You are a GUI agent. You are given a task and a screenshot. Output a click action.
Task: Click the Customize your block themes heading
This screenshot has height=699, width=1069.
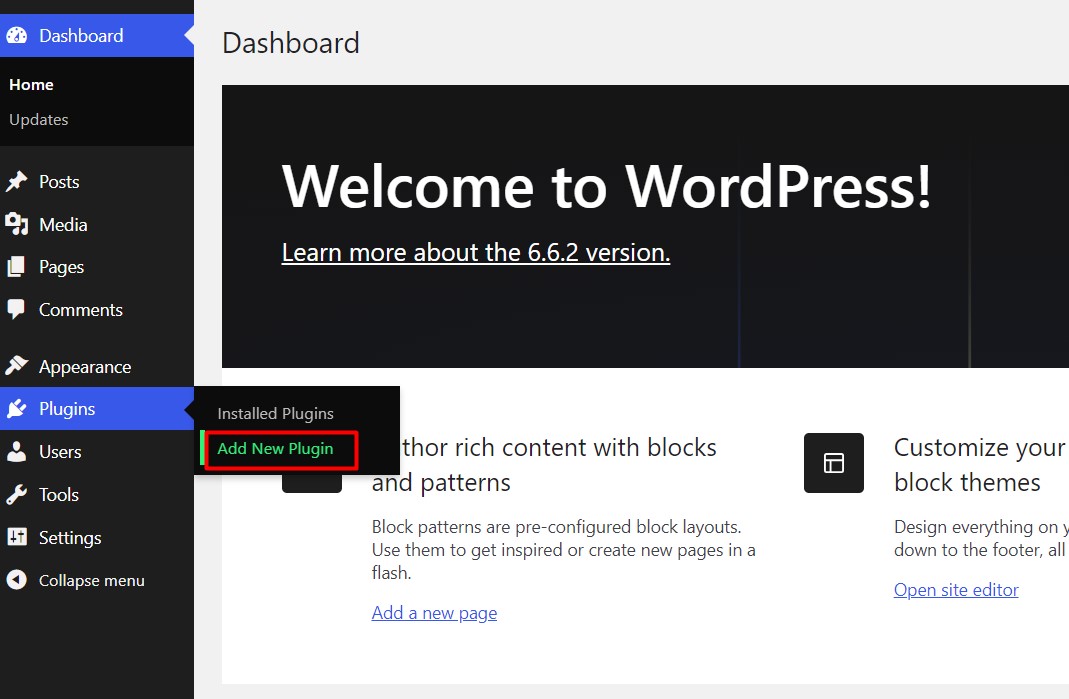click(x=981, y=464)
